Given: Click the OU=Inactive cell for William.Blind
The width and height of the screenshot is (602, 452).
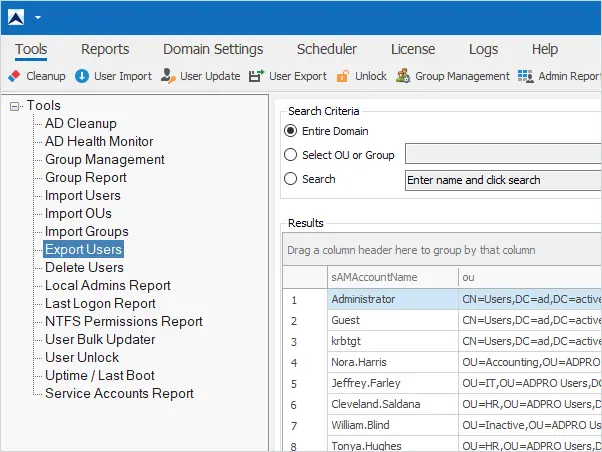Looking at the screenshot, I should [x=530, y=425].
